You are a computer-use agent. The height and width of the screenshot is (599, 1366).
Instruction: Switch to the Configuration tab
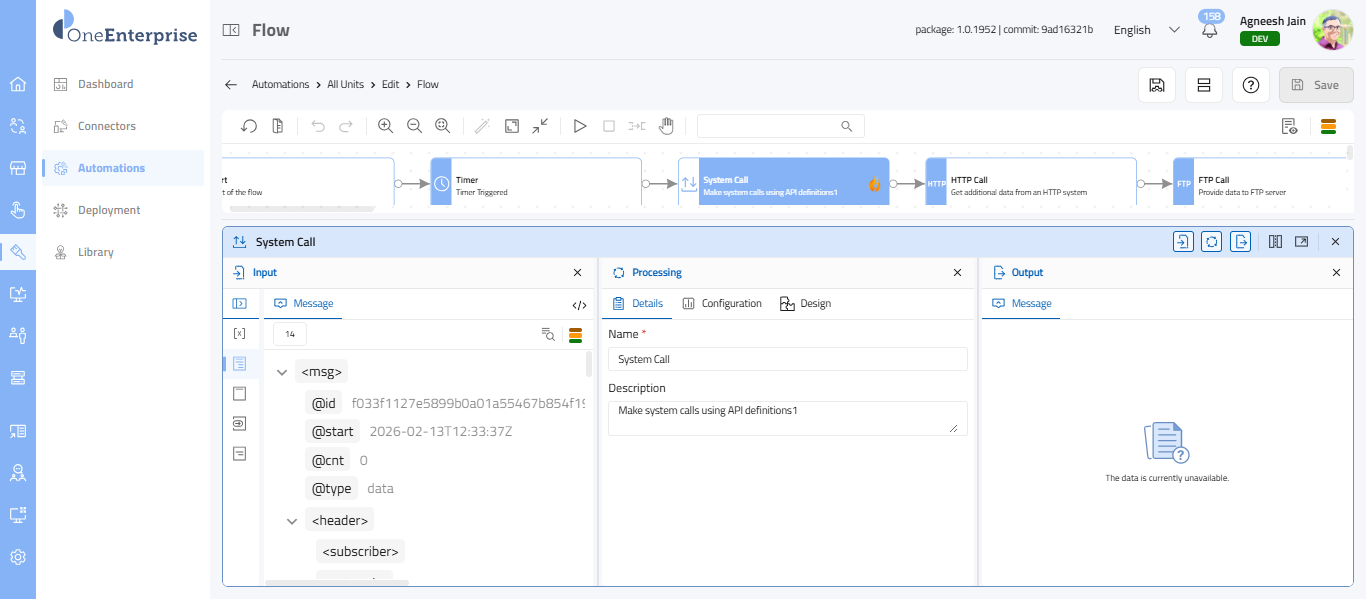pos(722,304)
